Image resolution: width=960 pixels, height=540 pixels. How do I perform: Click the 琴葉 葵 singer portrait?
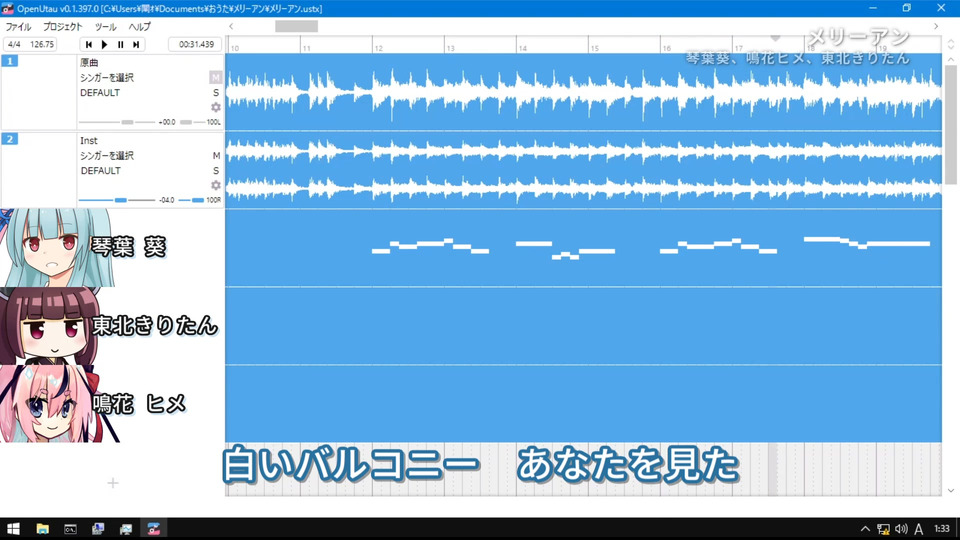[56, 247]
